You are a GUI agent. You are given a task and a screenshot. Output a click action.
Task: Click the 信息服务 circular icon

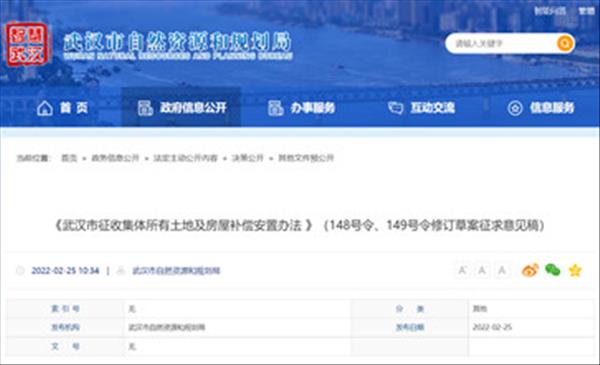pyautogui.click(x=515, y=108)
